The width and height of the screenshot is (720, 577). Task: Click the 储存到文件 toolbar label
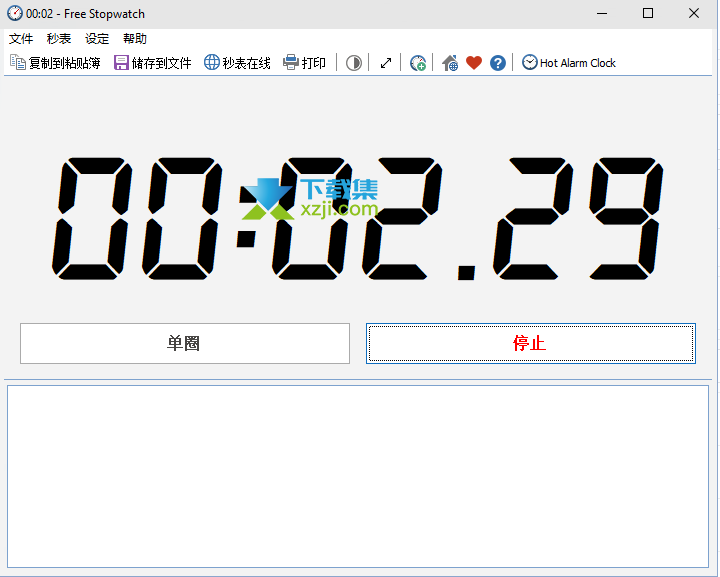[x=161, y=63]
